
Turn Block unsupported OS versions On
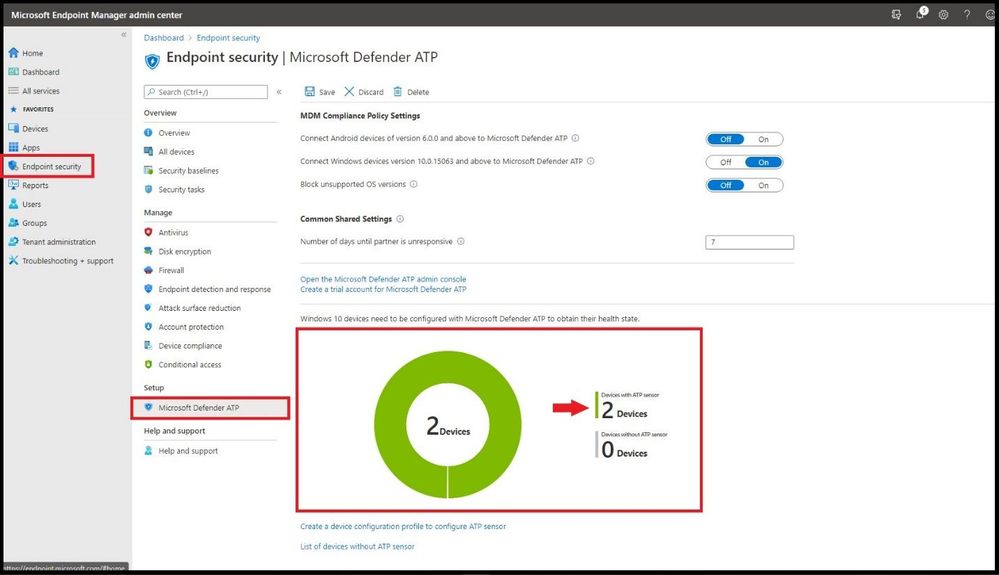click(763, 185)
